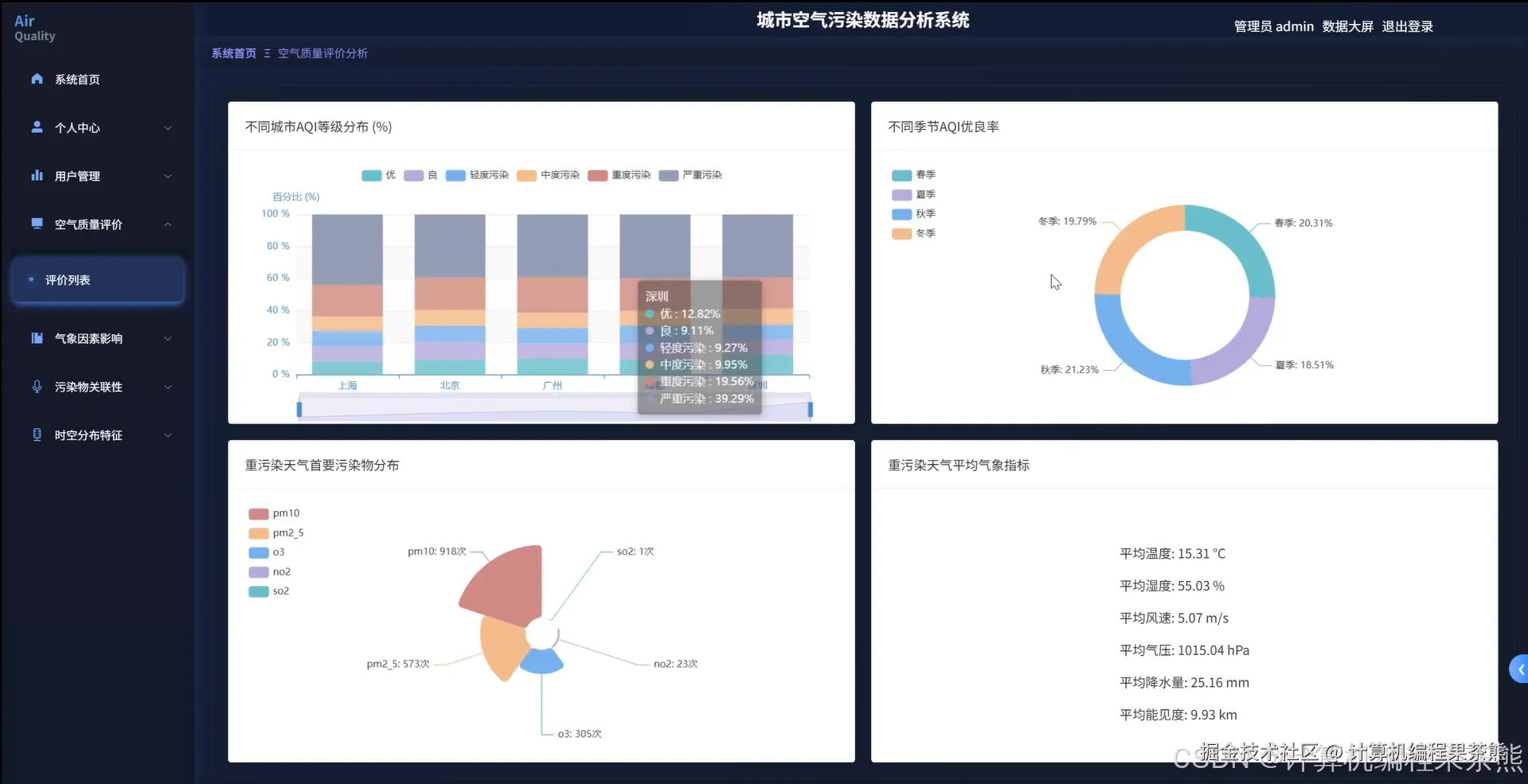Click the 系统首页 breadcrumb link
Screen dimensions: 1528x784
pyautogui.click(x=233, y=53)
